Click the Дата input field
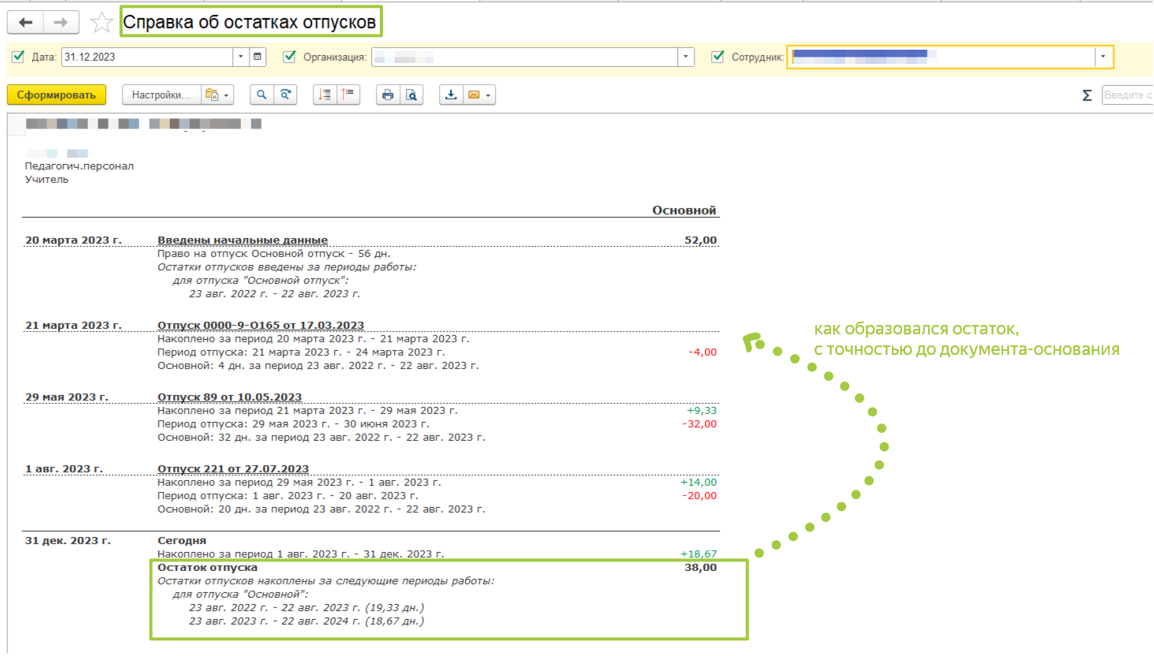Image resolution: width=1154 pixels, height=656 pixels. [146, 57]
